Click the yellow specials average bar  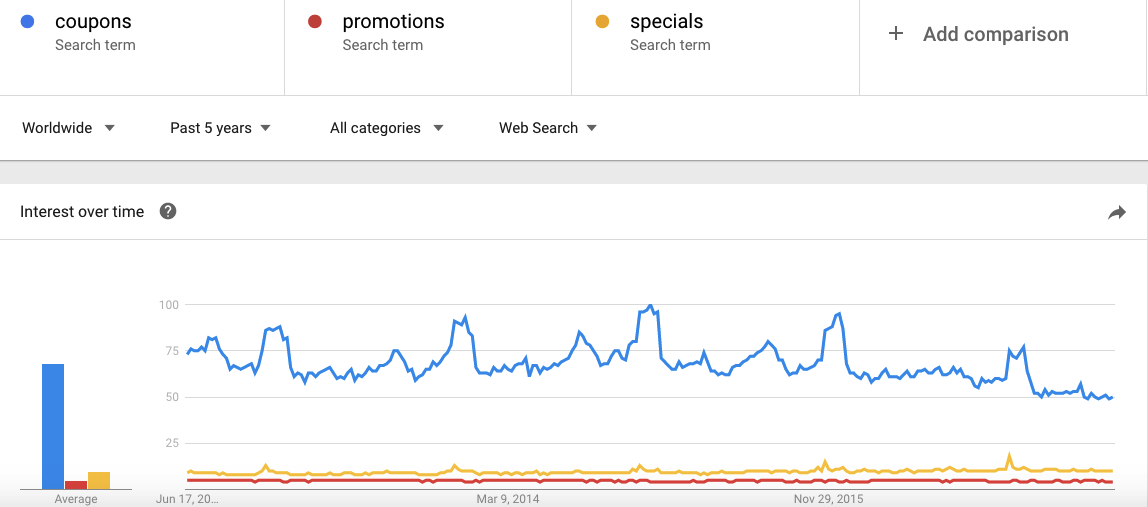[x=99, y=481]
